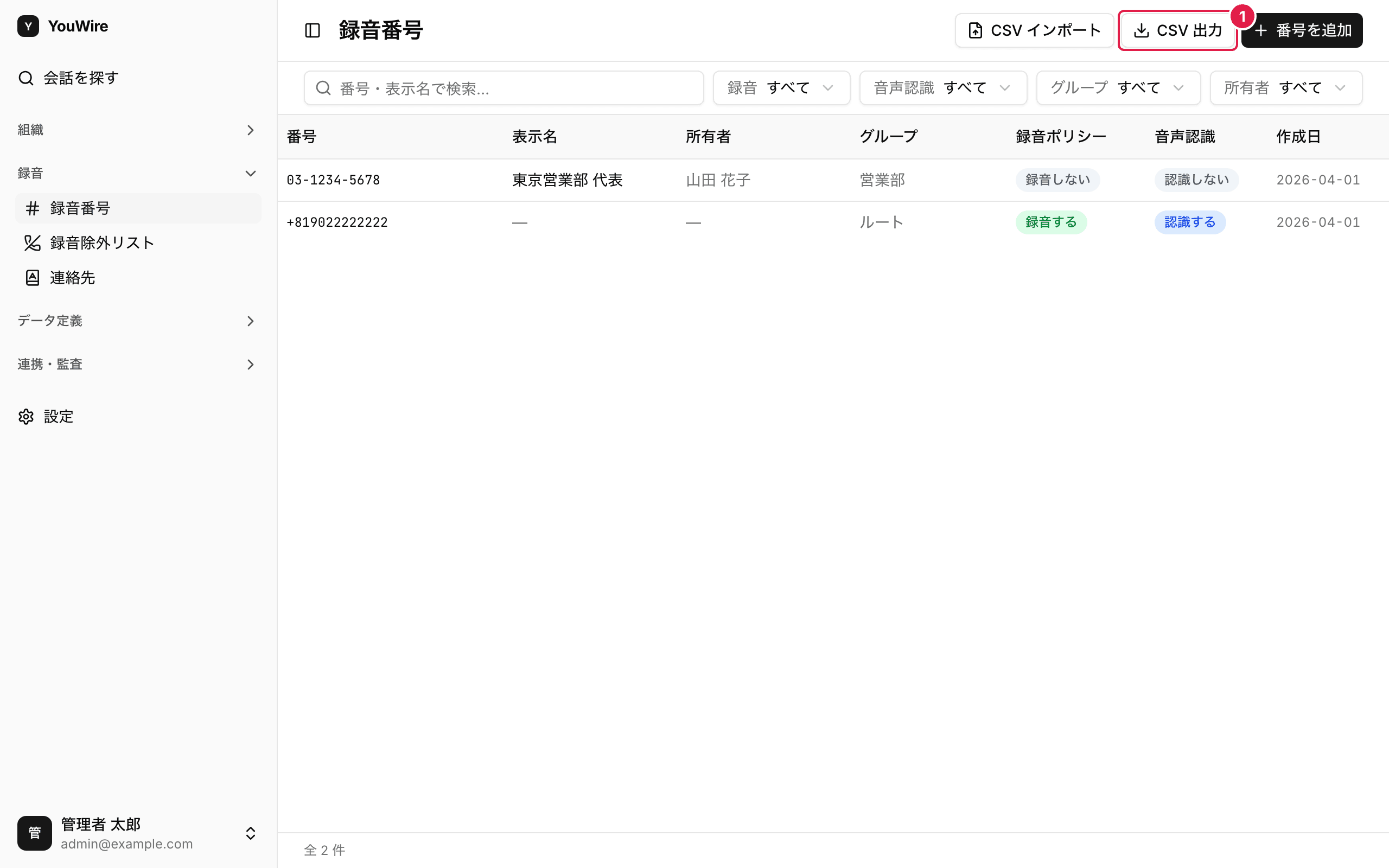Click the 全 2 件 count in the footer
Image resolution: width=1389 pixels, height=868 pixels.
coord(324,850)
